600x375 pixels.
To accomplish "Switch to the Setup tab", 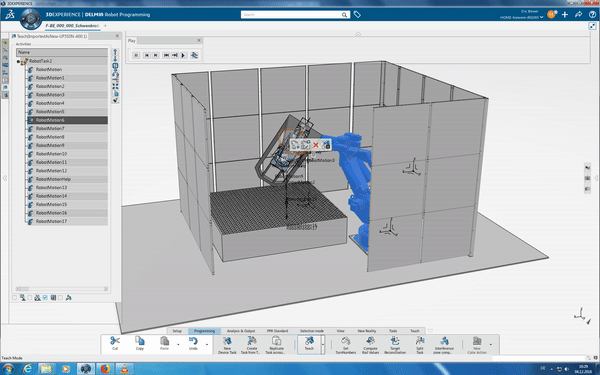I will coord(177,331).
